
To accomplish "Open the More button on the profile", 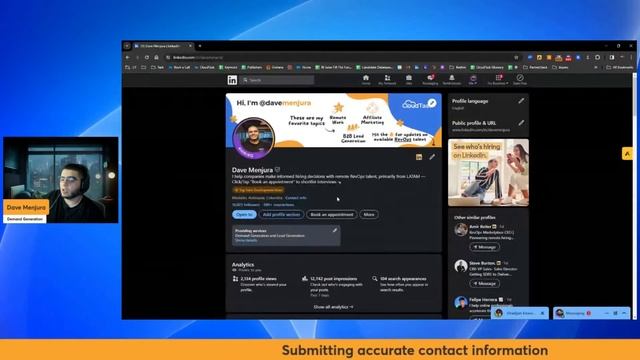I will 369,215.
